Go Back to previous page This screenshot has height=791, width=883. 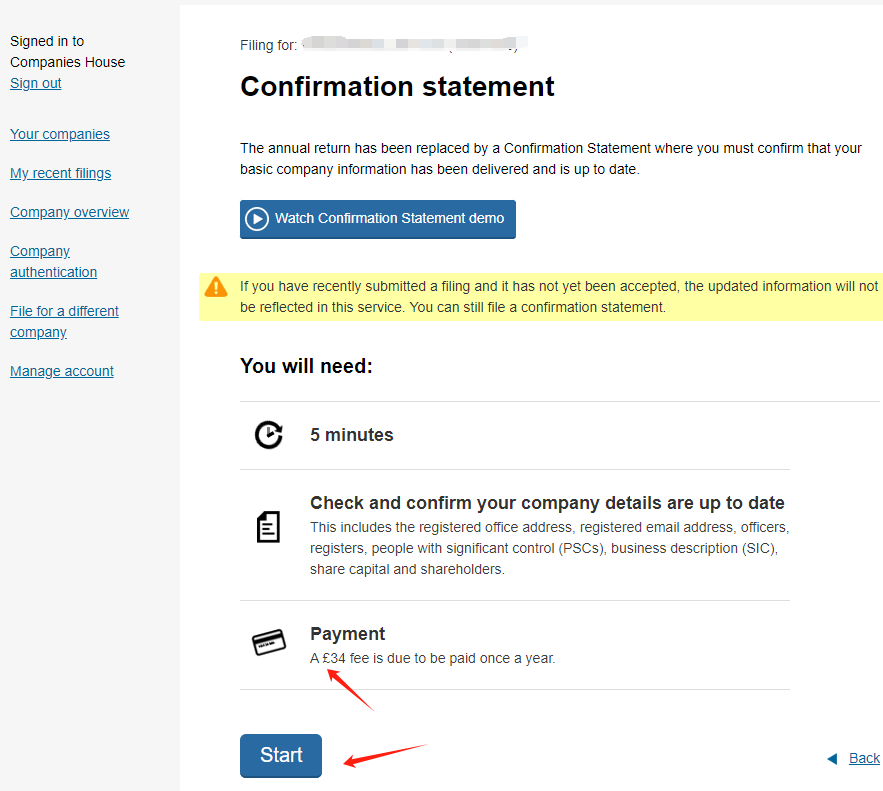(864, 758)
